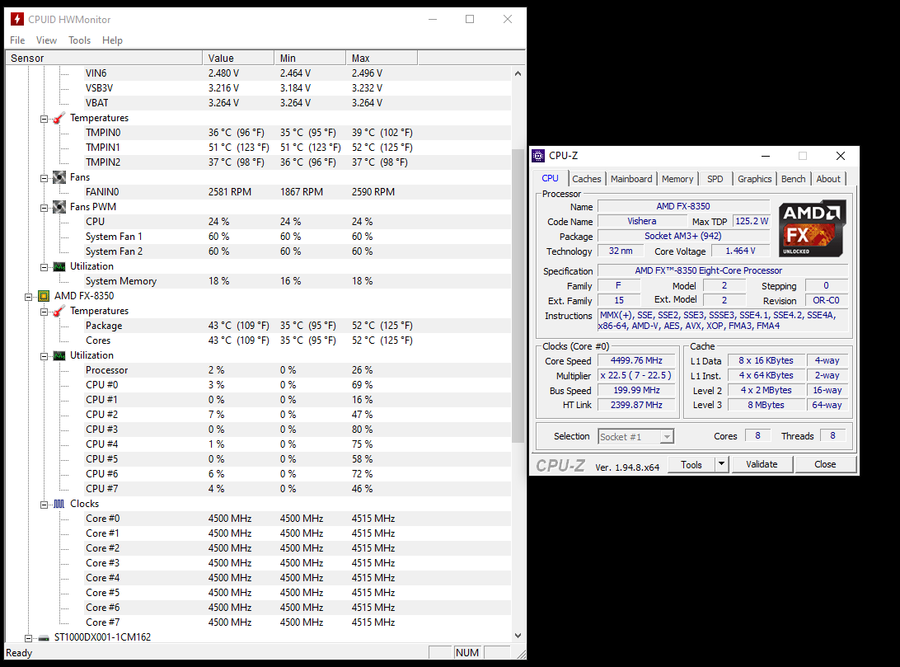Collapse the Fans tree node
Screen dimensions: 900x667
tap(44, 178)
